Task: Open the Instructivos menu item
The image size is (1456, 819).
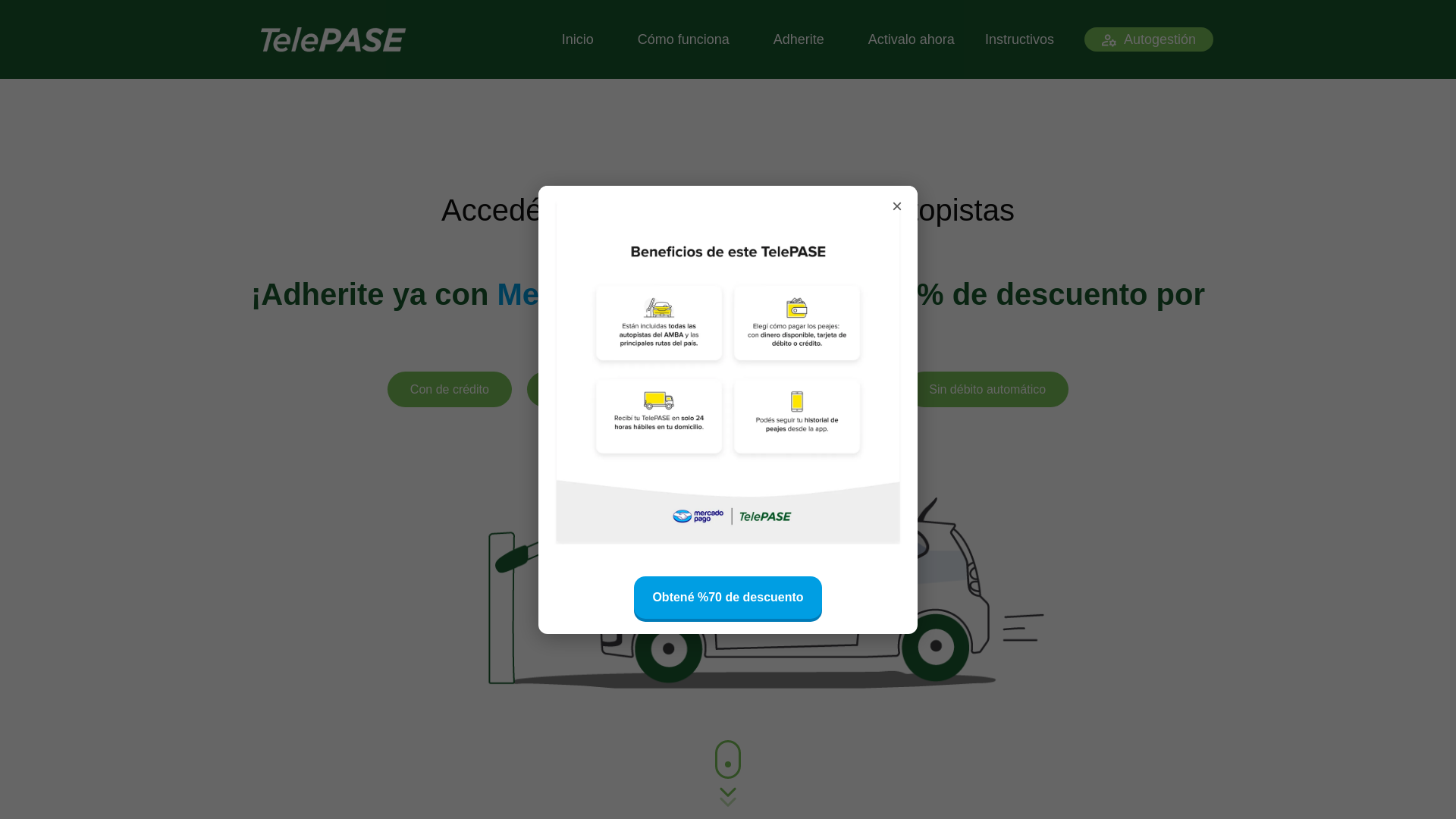Action: coord(1019,39)
